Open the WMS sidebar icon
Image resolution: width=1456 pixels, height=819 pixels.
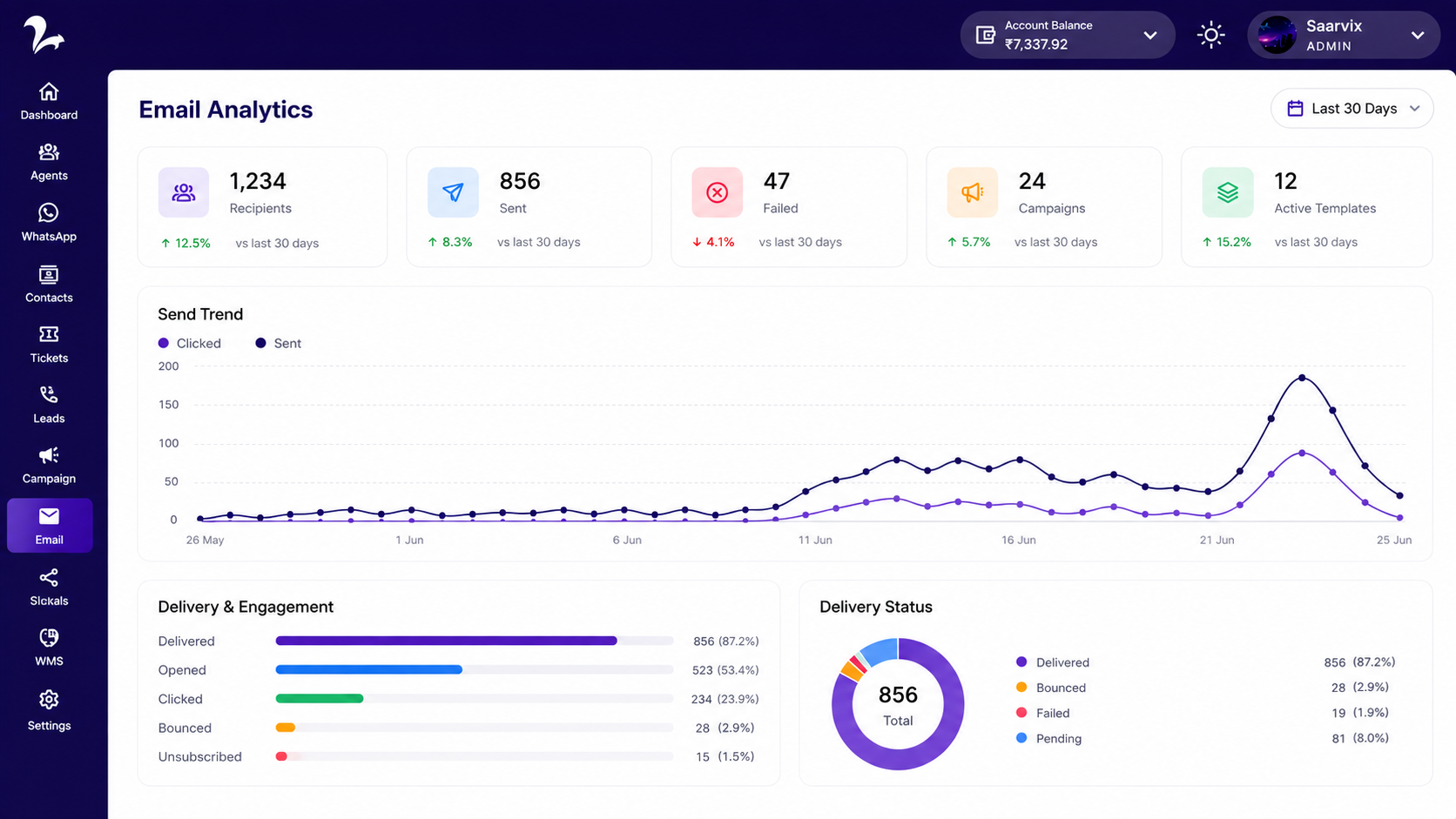(49, 638)
